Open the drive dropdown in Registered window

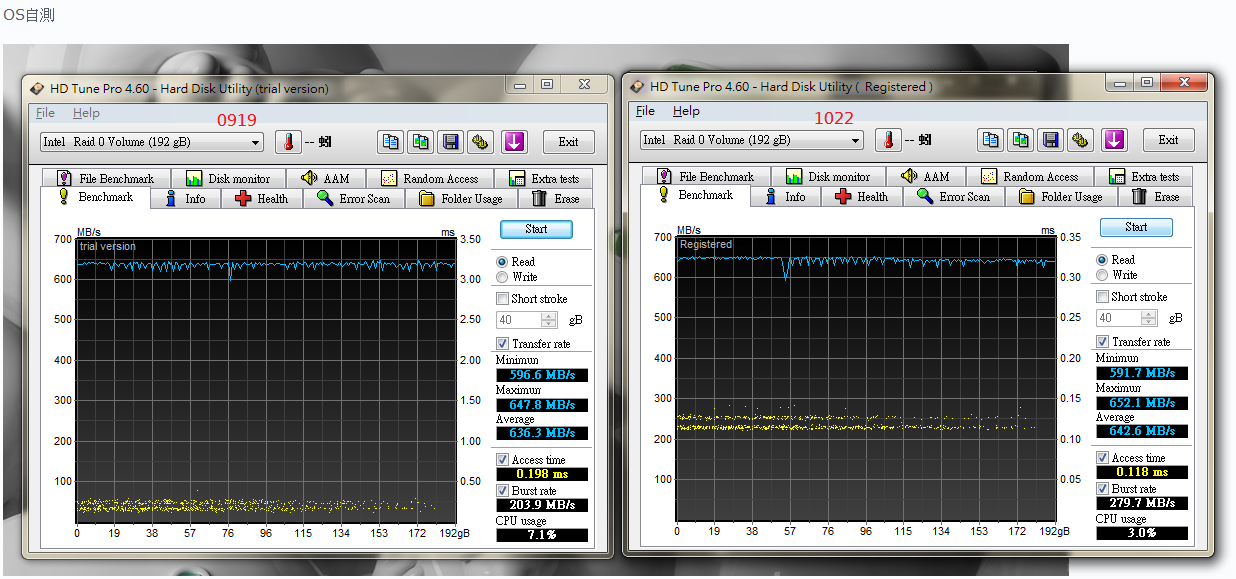[x=856, y=141]
